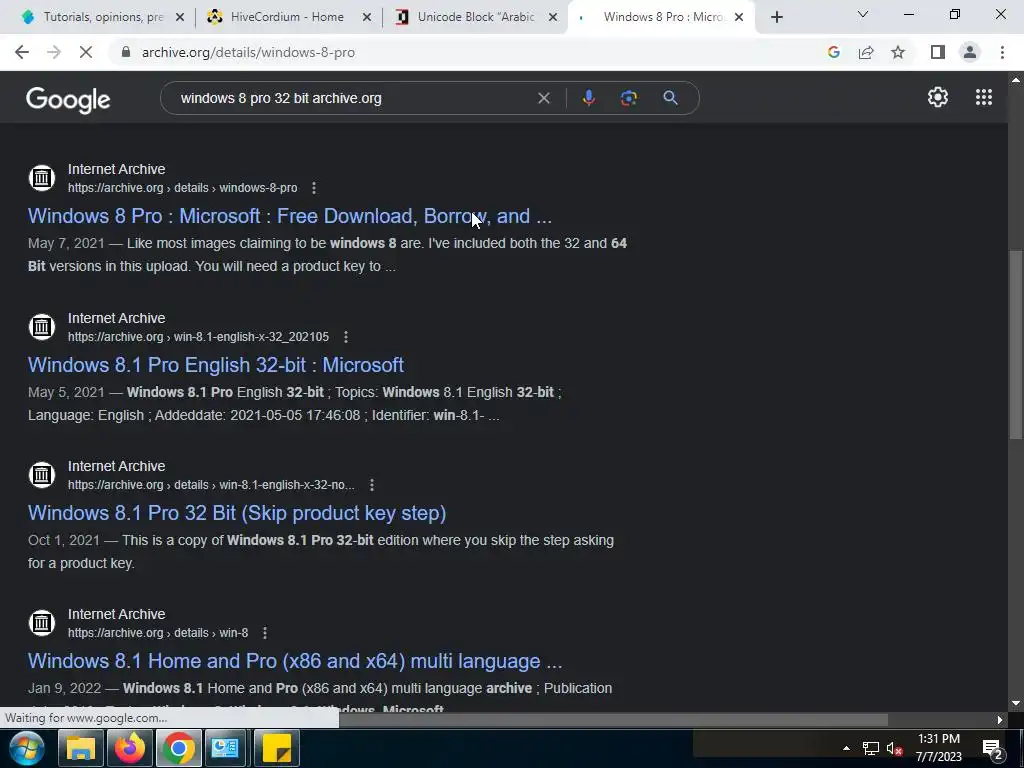Switch to Unicode Block Arabic tab

(476, 17)
